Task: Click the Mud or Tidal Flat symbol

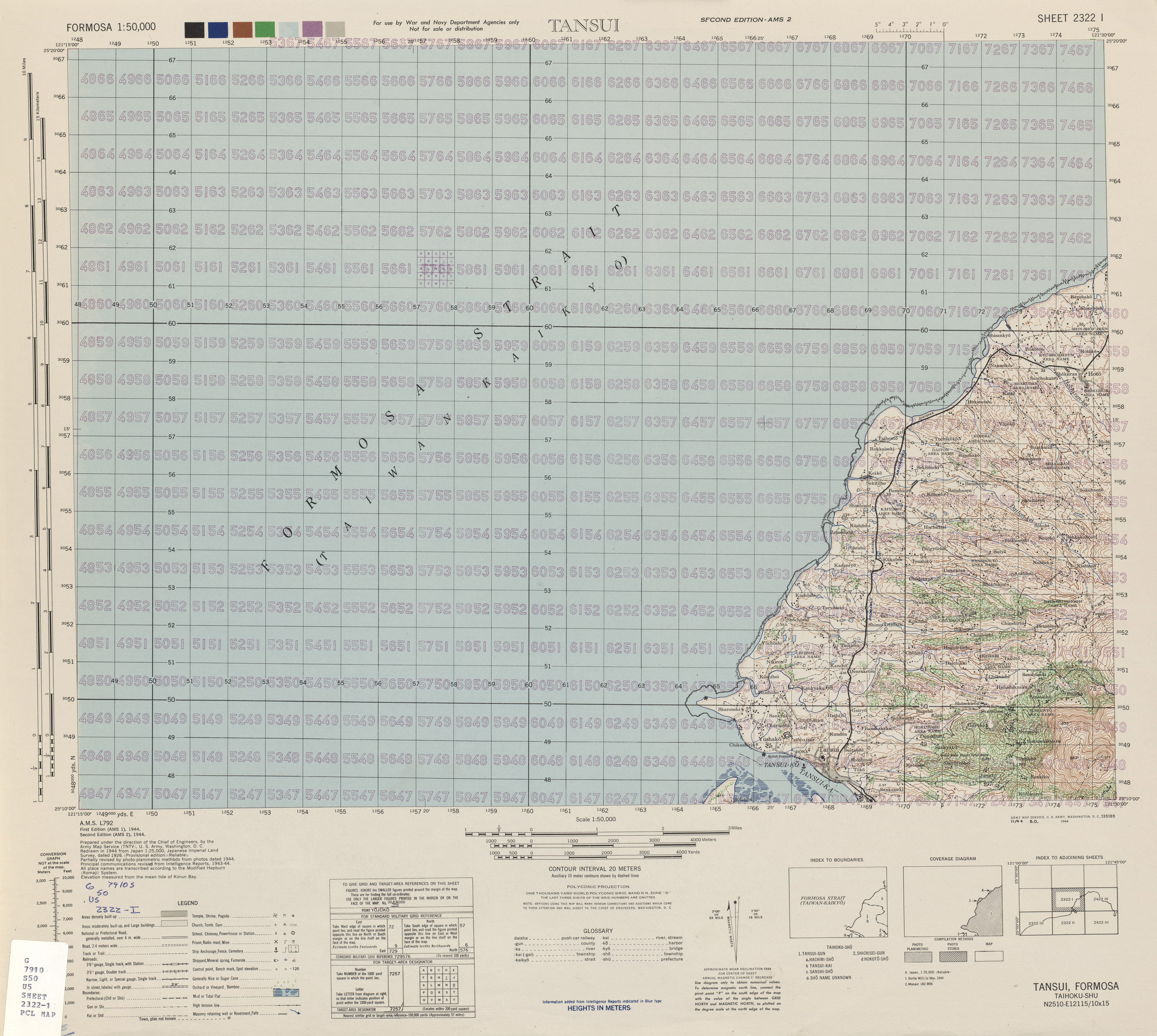Action: [x=286, y=993]
